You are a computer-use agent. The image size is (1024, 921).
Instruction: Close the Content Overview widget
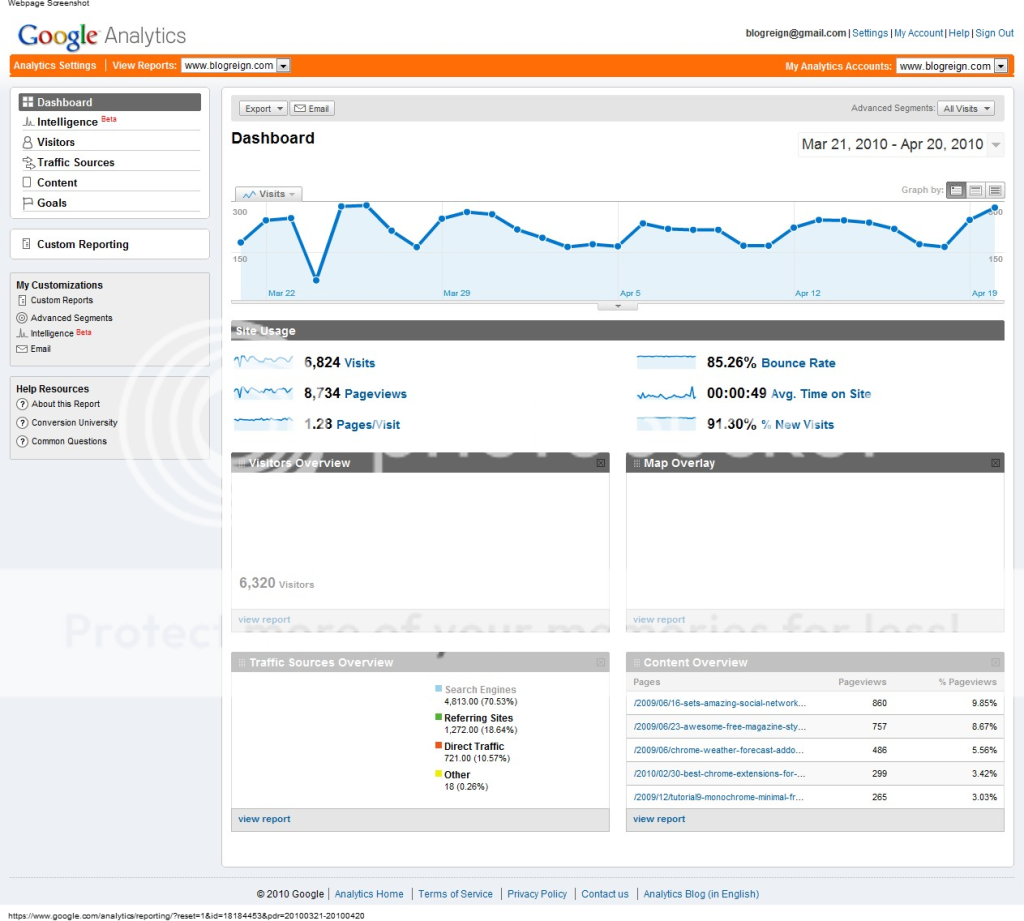995,662
